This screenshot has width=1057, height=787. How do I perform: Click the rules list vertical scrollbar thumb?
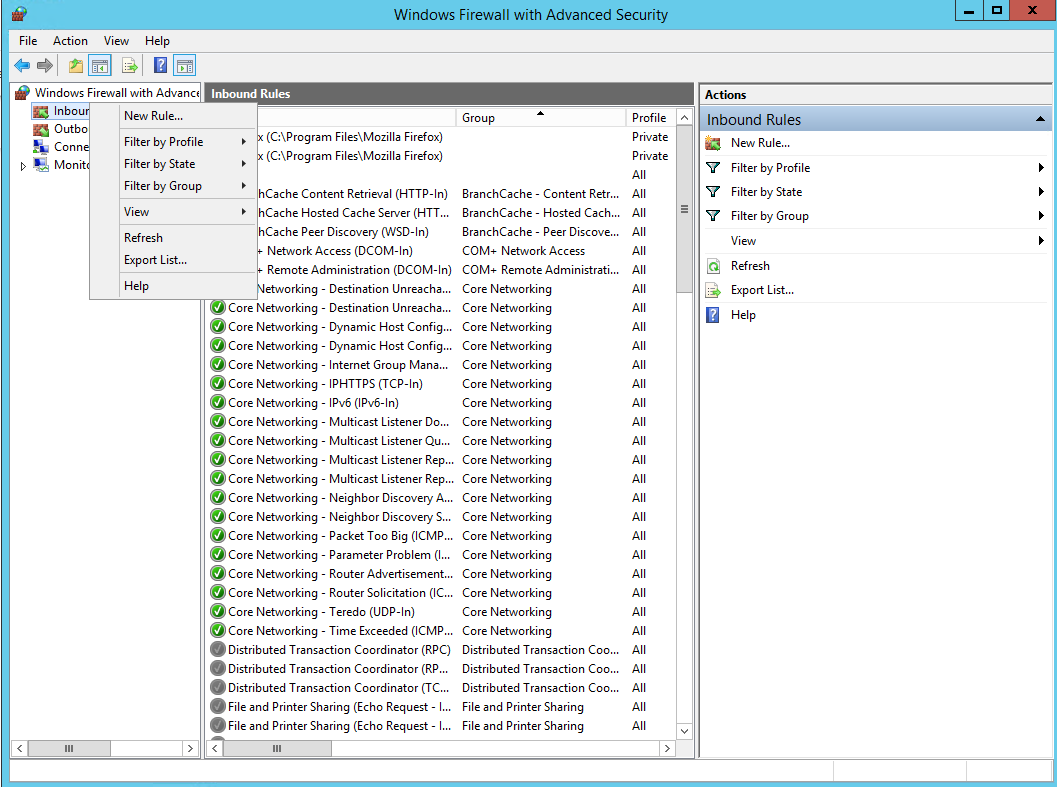point(684,210)
